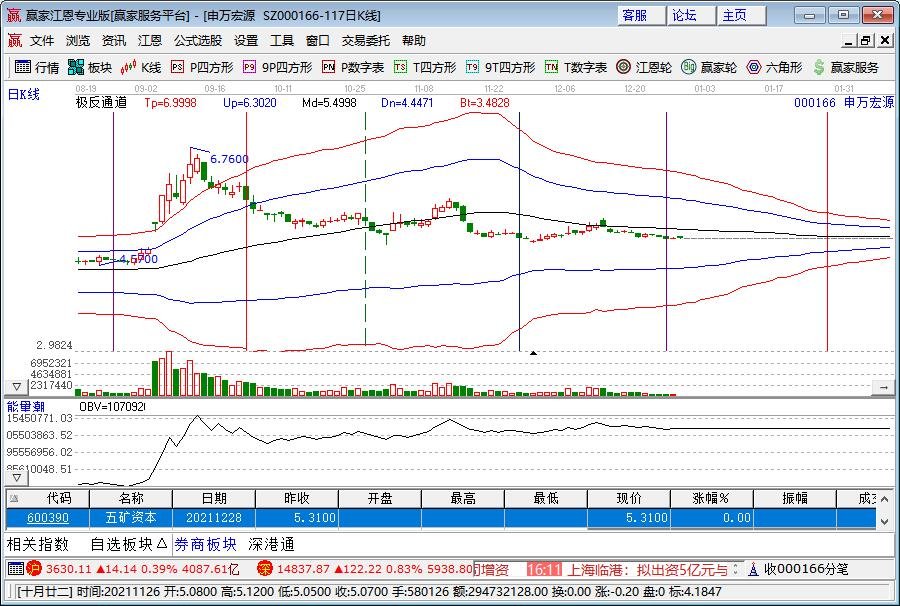Open the P数字表 tool
Image resolution: width=900 pixels, height=606 pixels.
353,68
